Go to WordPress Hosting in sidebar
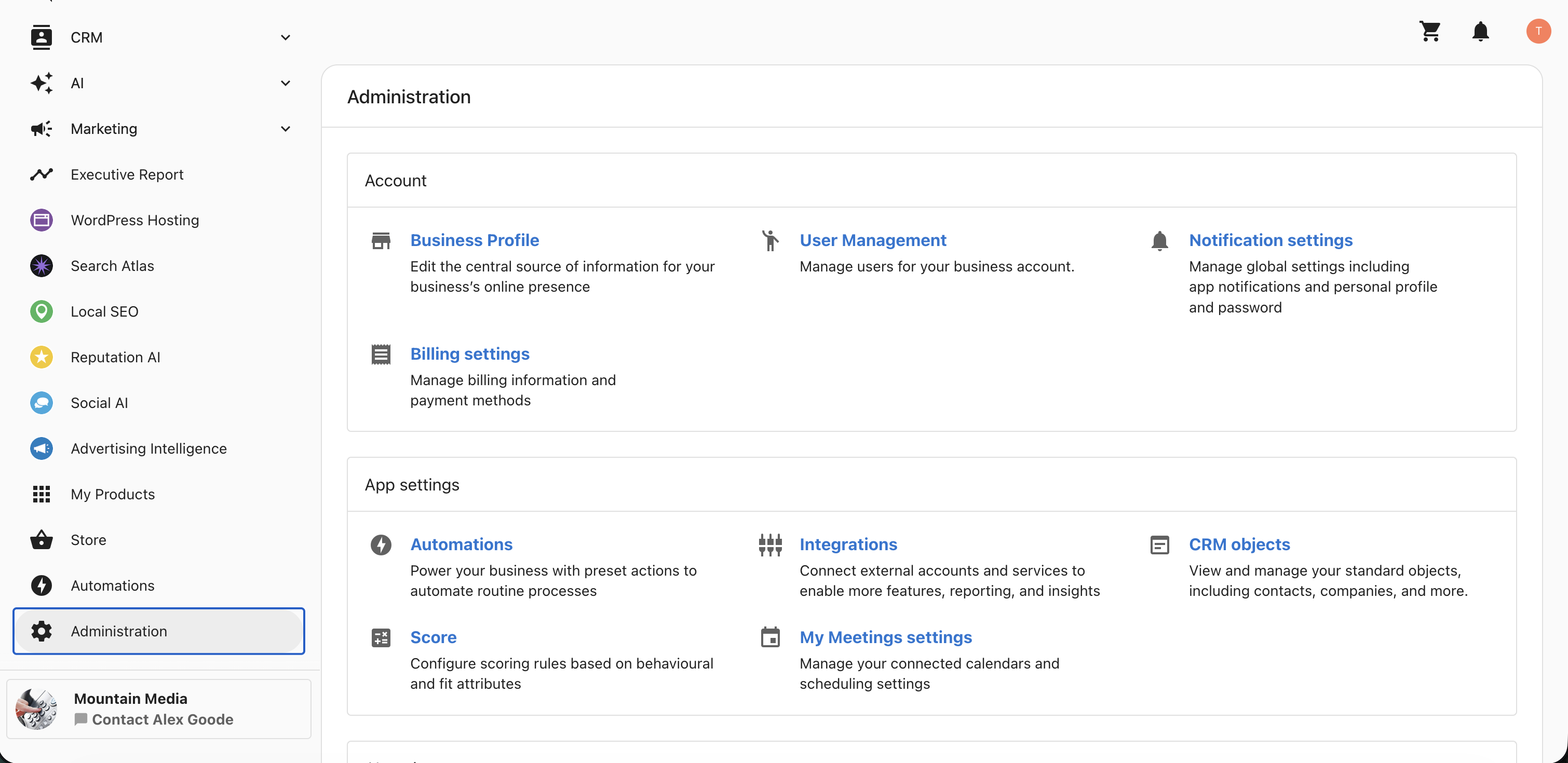Image resolution: width=1568 pixels, height=763 pixels. [158, 220]
